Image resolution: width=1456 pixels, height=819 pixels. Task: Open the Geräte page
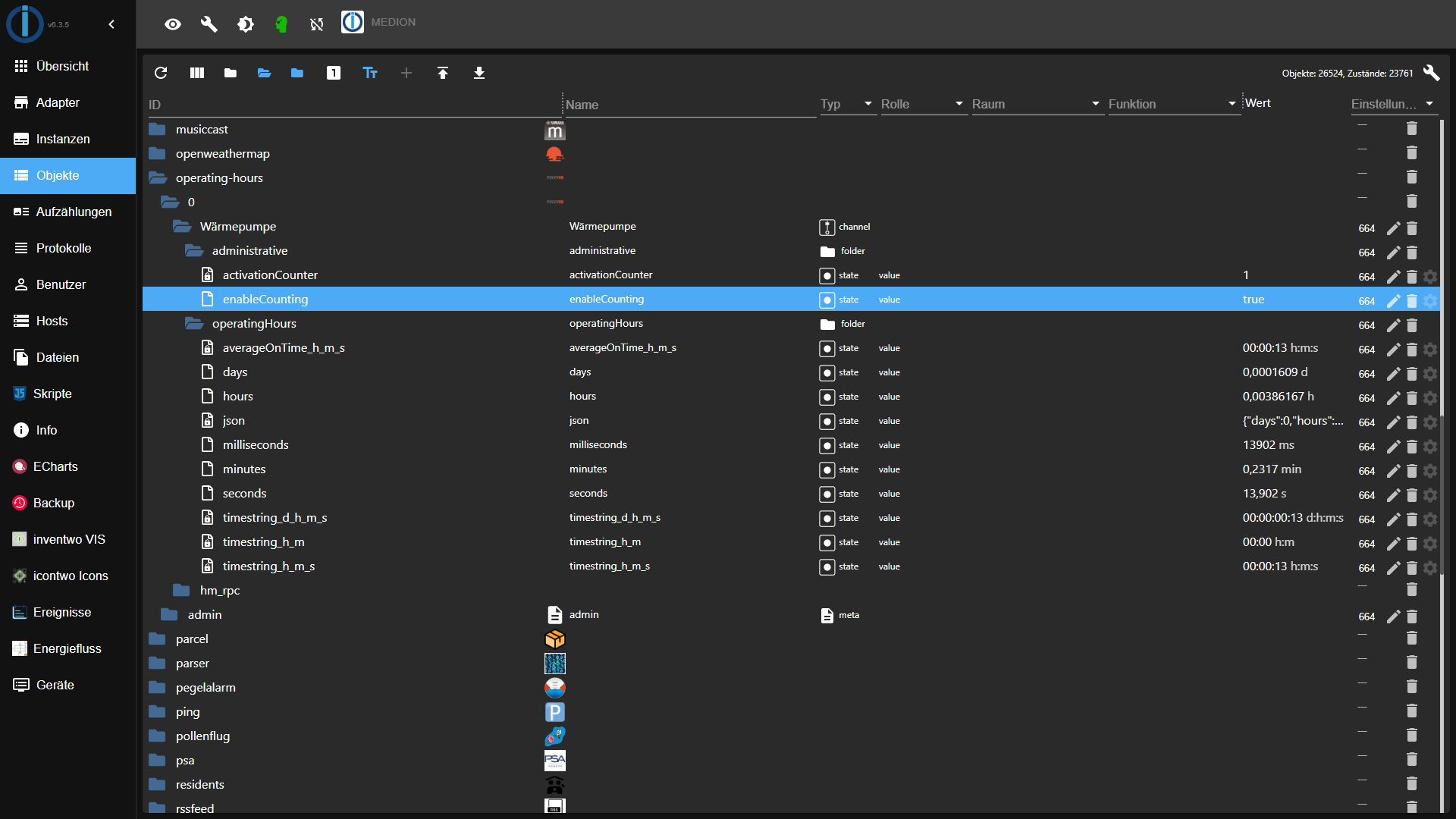68,685
